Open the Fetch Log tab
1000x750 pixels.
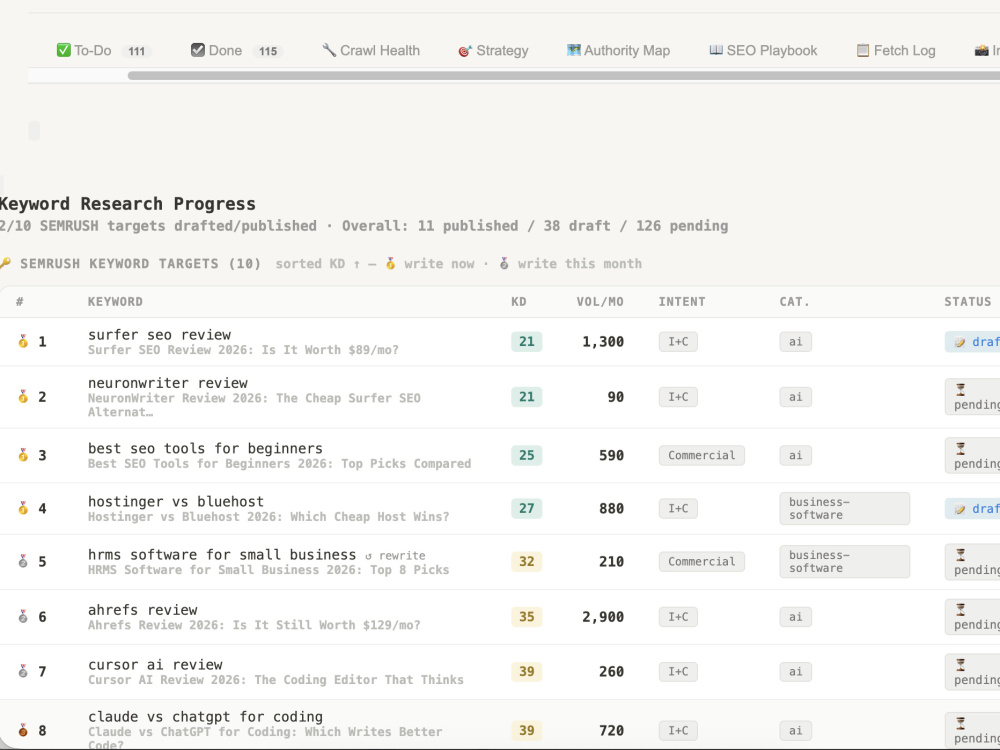pos(895,50)
